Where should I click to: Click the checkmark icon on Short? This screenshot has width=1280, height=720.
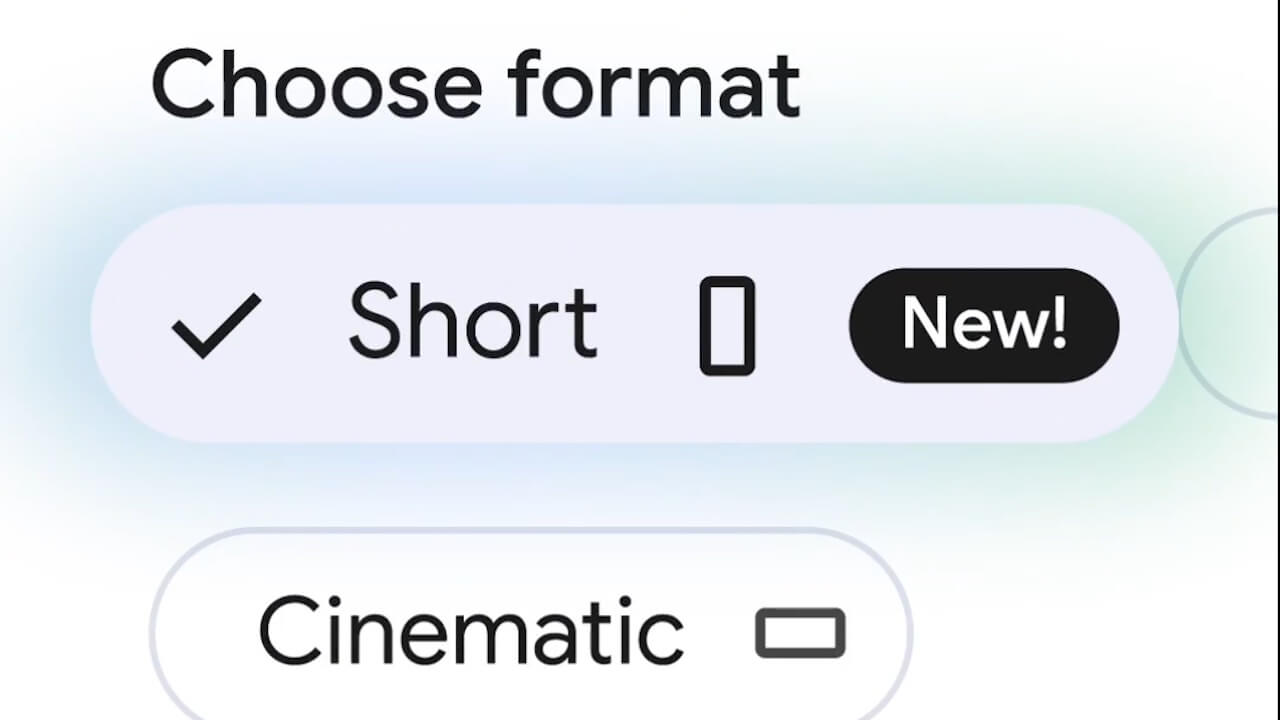click(217, 326)
